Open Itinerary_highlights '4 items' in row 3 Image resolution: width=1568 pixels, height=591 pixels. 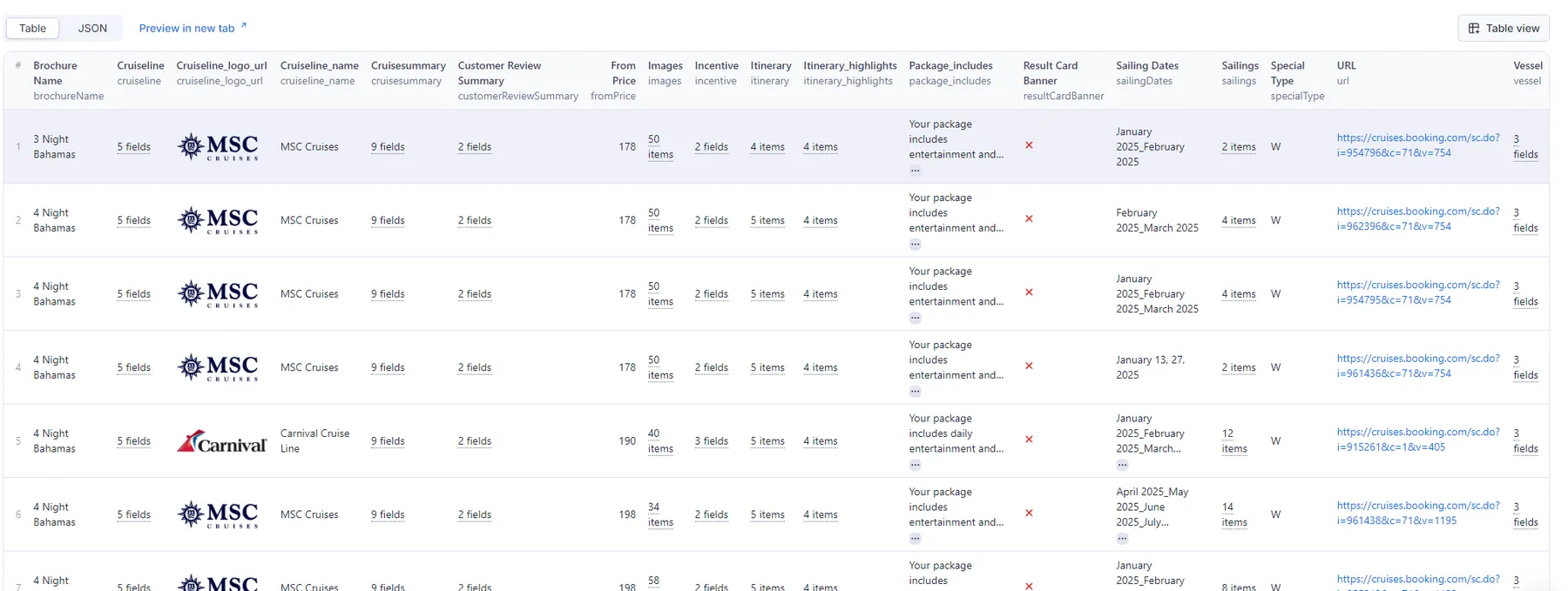tap(821, 294)
